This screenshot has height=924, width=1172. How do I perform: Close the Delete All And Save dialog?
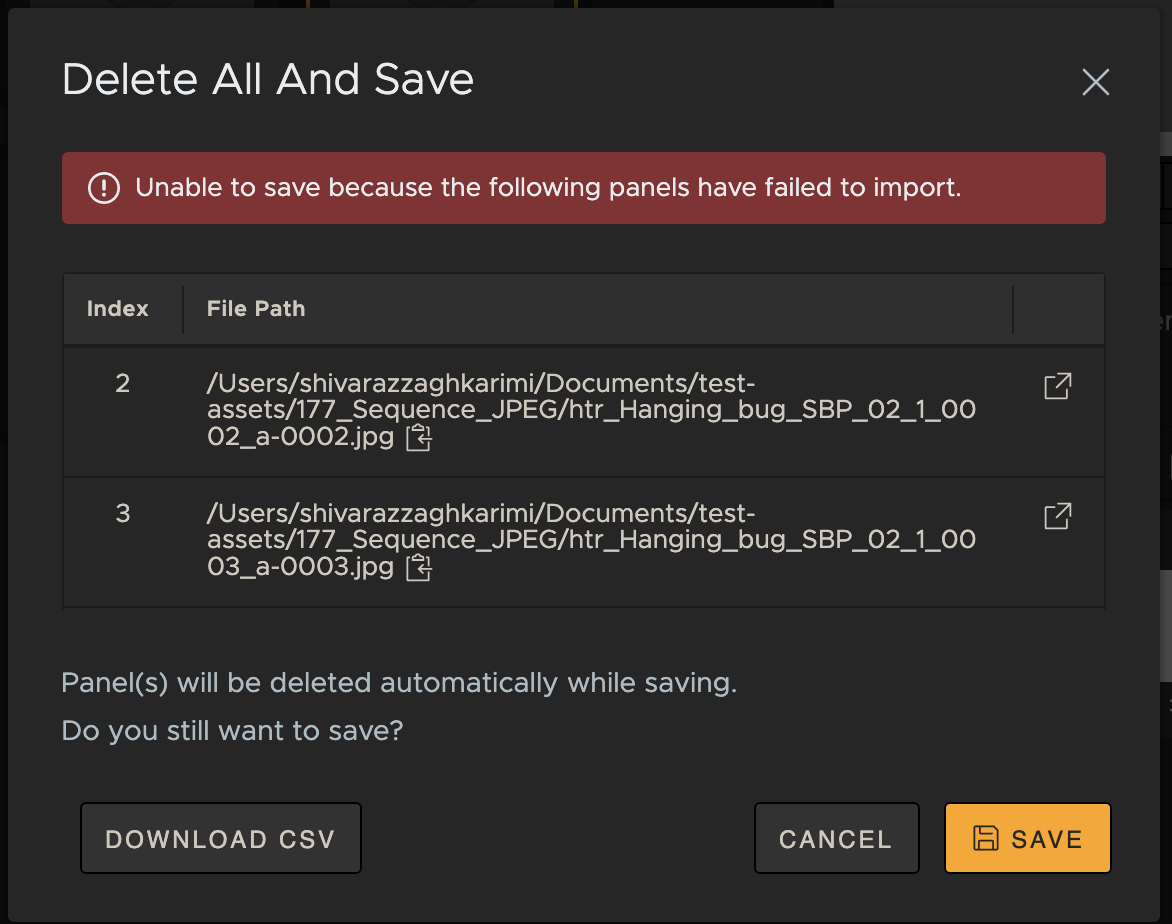point(1095,82)
